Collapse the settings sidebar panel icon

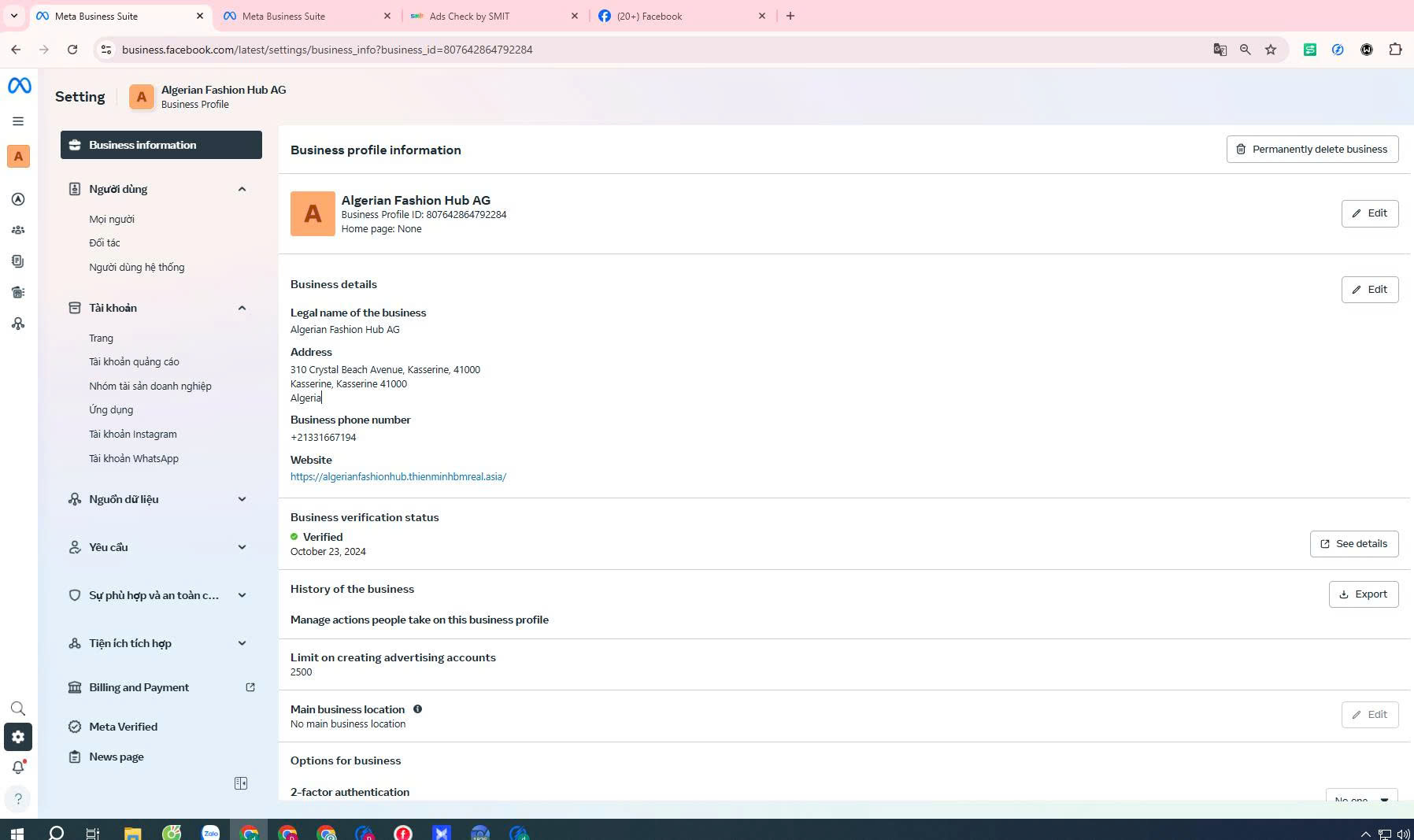(241, 783)
